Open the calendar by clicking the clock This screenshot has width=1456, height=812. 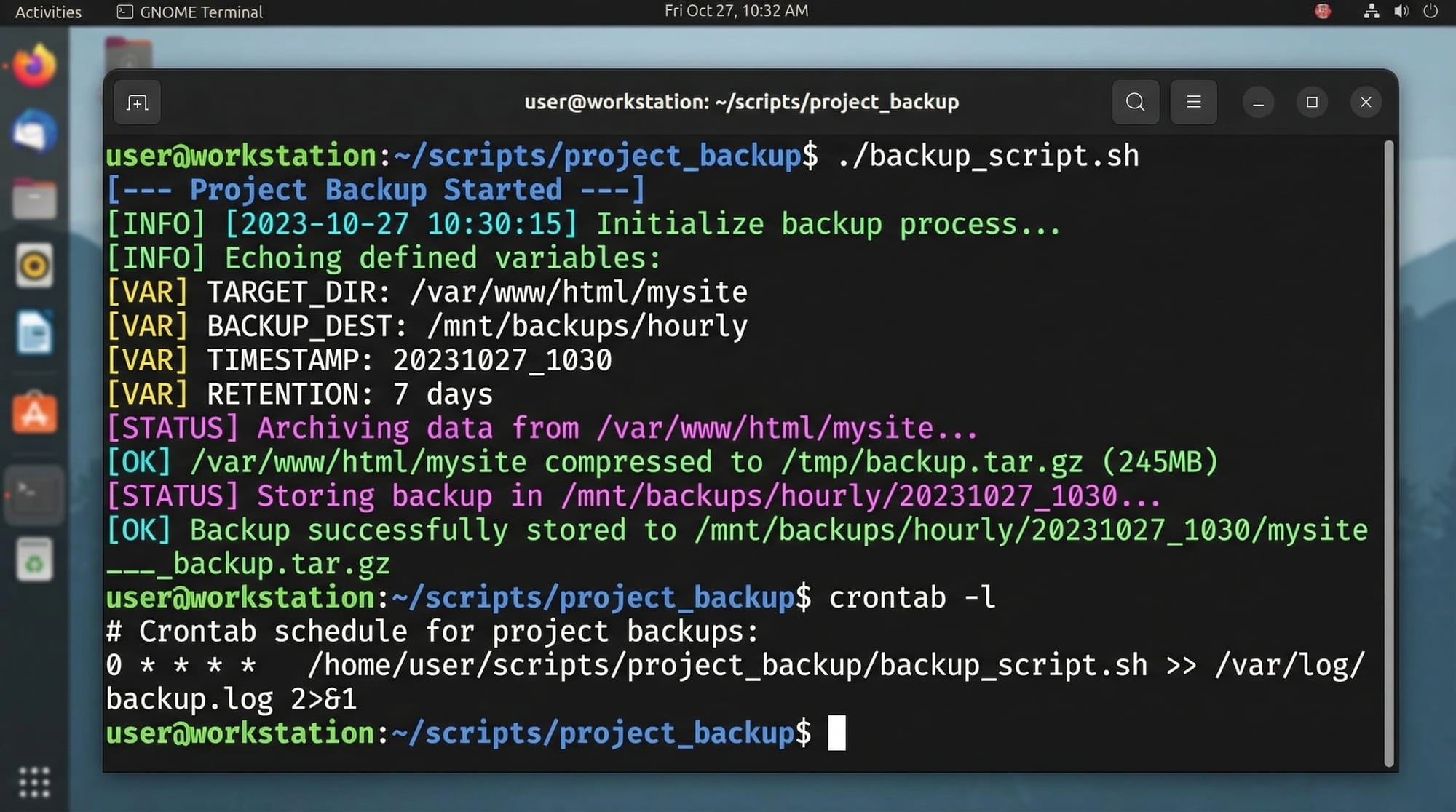click(x=734, y=10)
